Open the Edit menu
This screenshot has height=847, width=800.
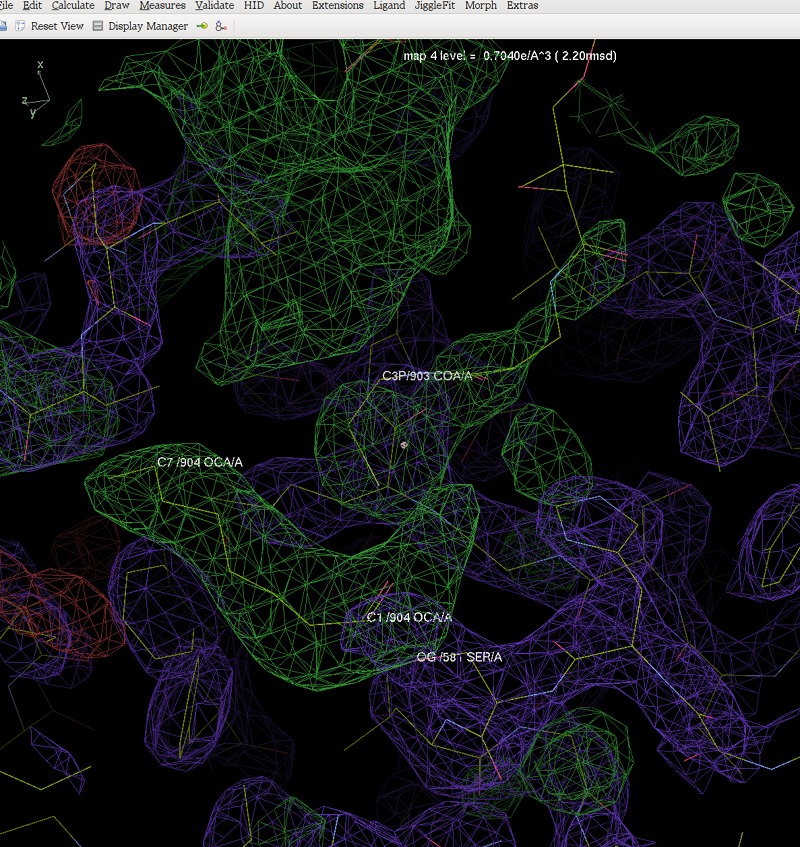pyautogui.click(x=32, y=6)
